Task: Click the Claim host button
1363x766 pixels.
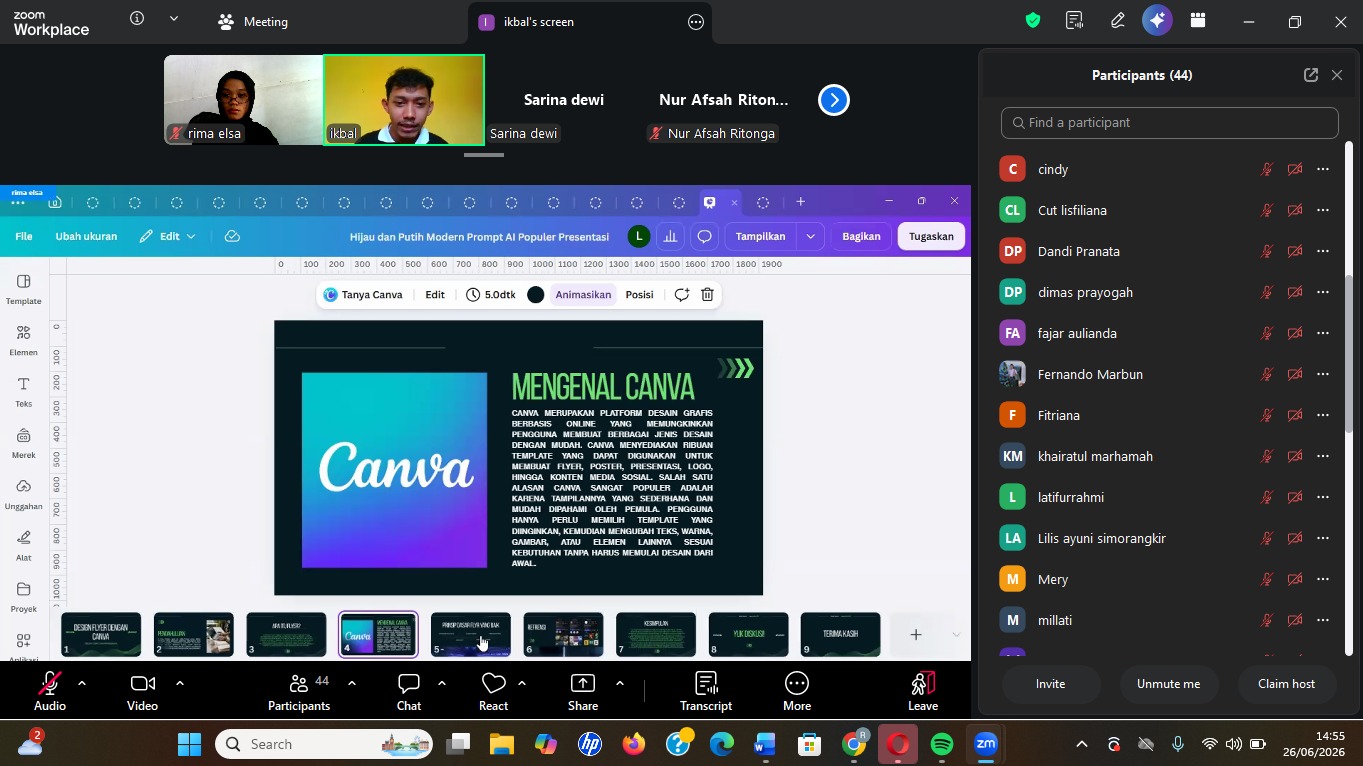Action: point(1286,684)
